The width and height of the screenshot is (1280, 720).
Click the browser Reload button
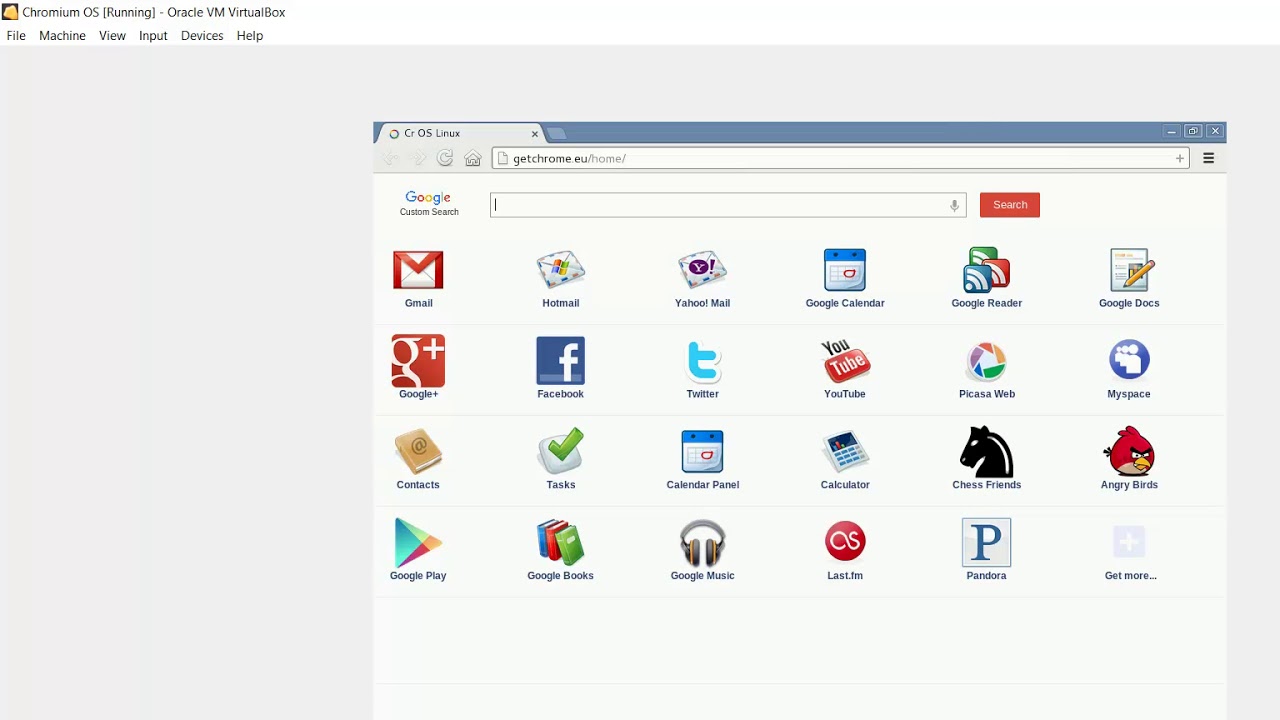point(445,158)
